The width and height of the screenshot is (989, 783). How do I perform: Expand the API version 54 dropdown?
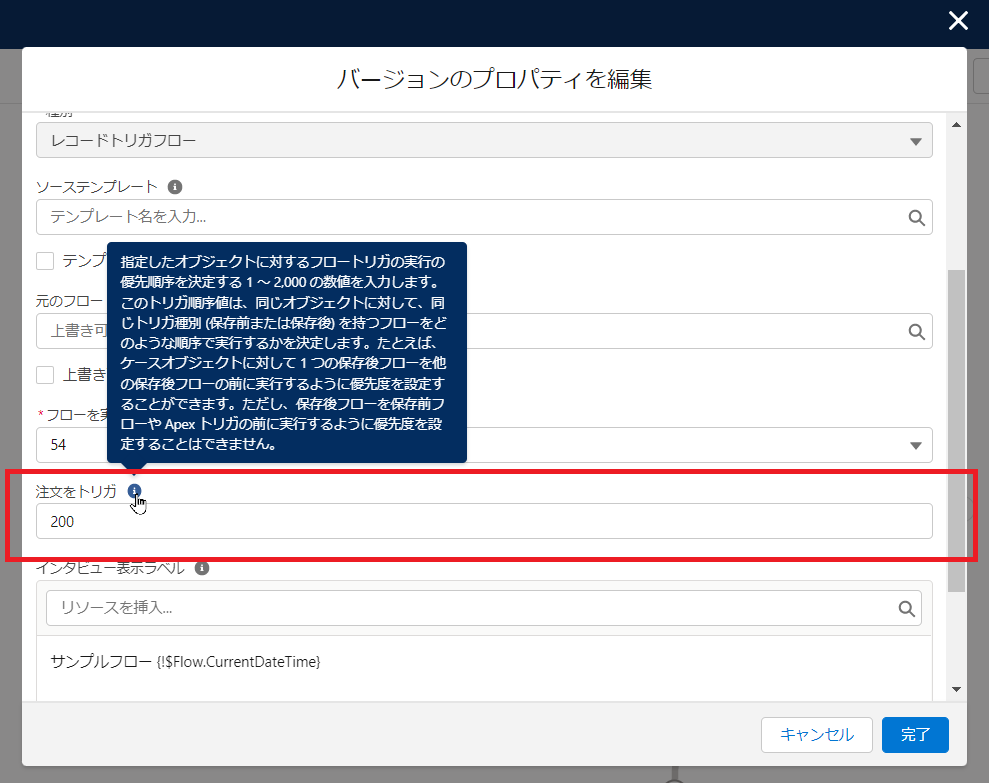coord(700,445)
